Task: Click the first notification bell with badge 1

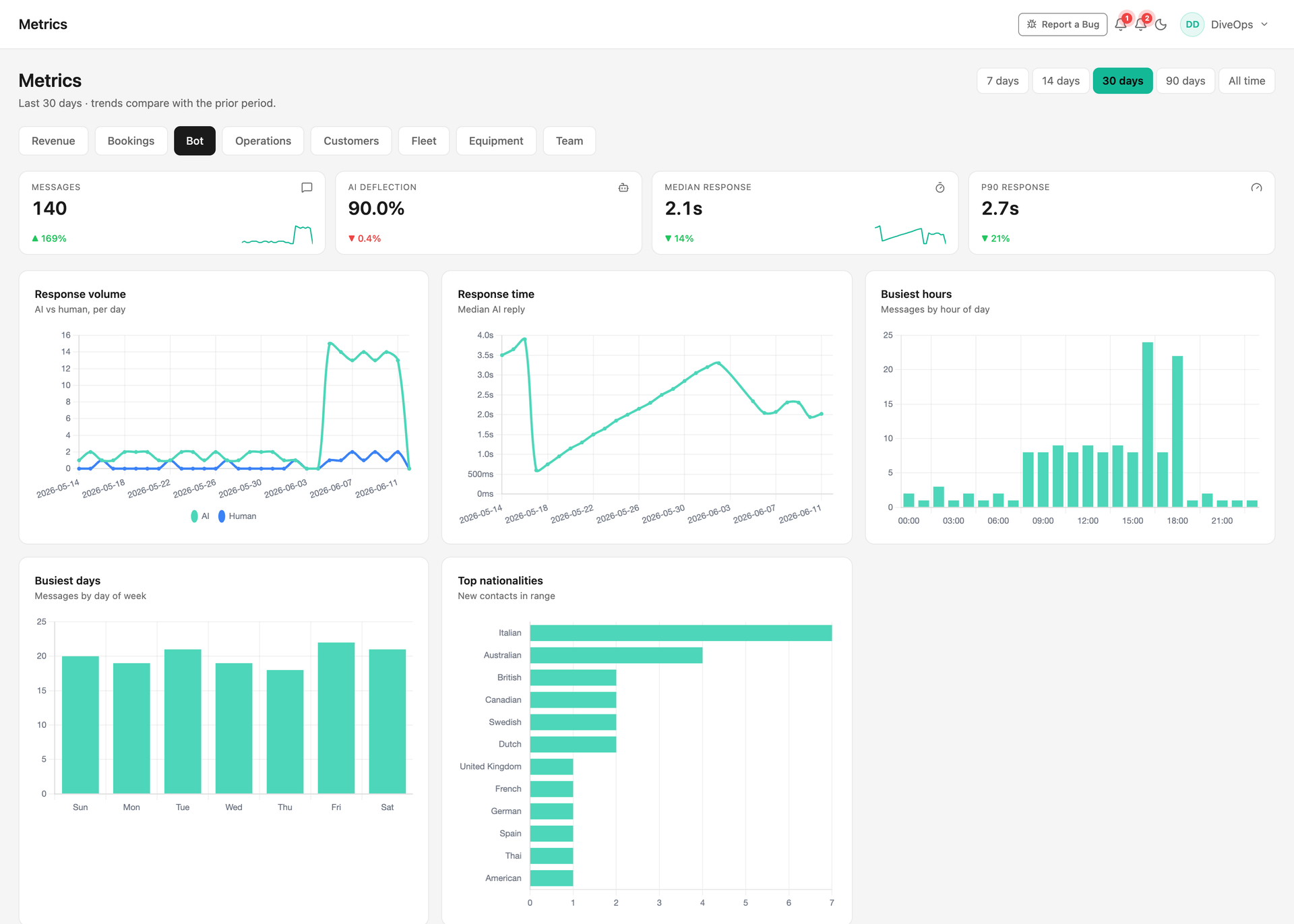Action: (1121, 24)
